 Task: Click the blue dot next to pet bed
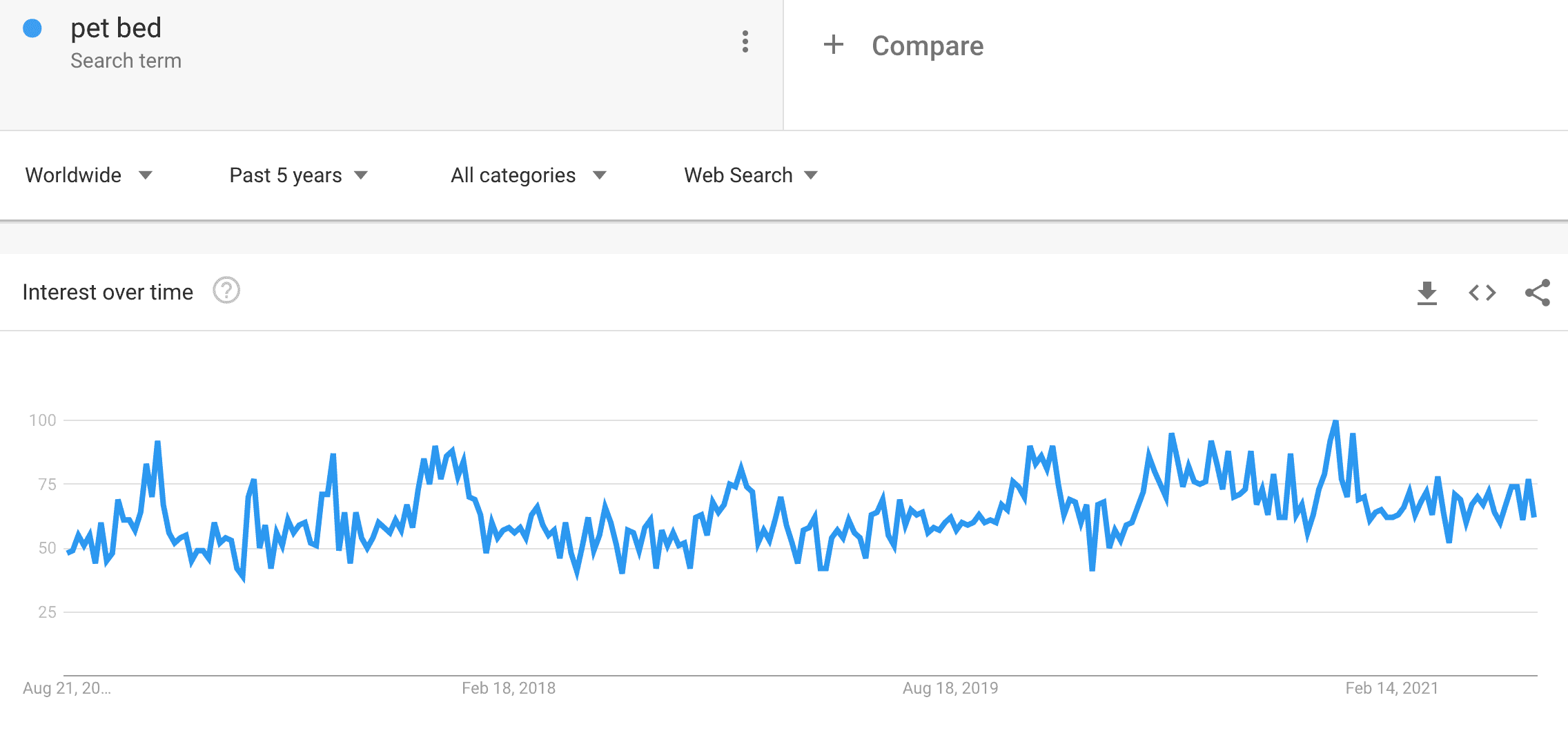pos(30,28)
